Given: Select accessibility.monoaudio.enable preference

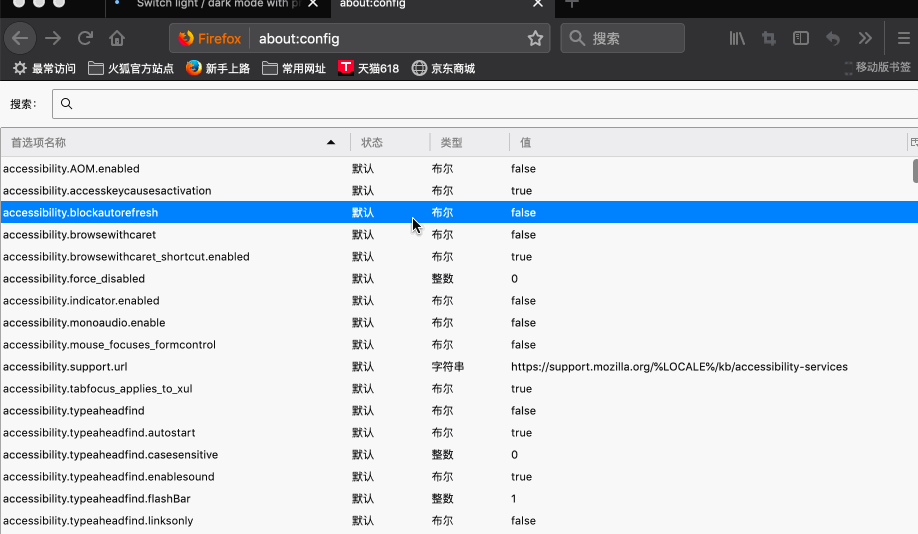Looking at the screenshot, I should point(457,323).
